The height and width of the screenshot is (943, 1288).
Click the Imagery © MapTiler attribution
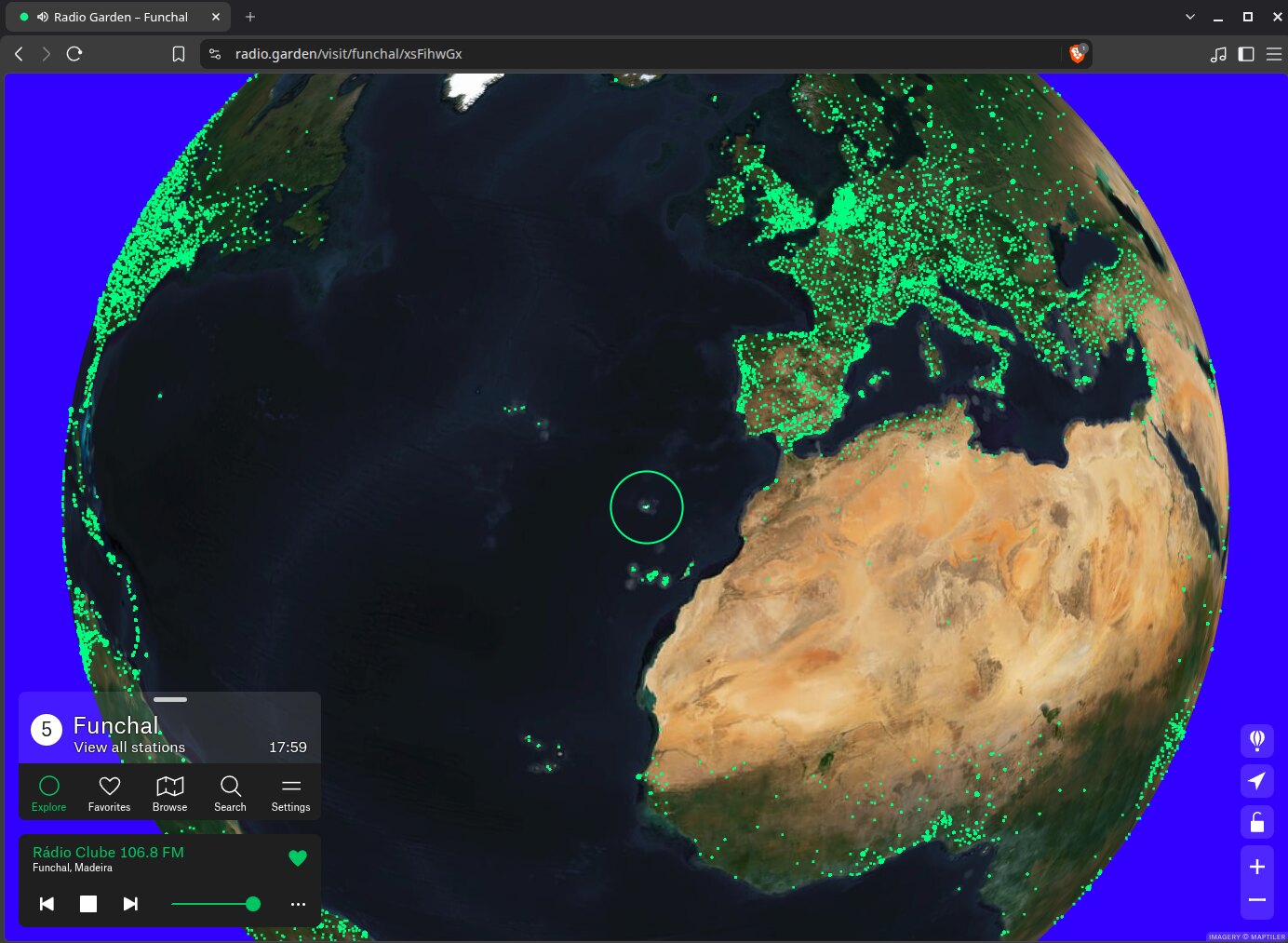click(x=1246, y=937)
